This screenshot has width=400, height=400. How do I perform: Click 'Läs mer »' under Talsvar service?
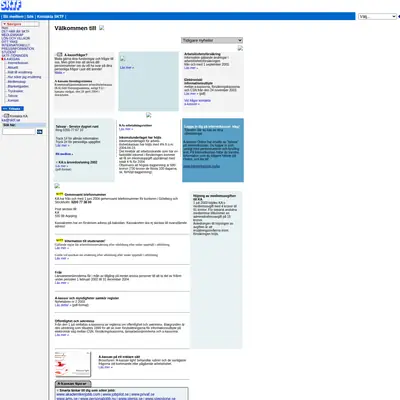pos(62,146)
